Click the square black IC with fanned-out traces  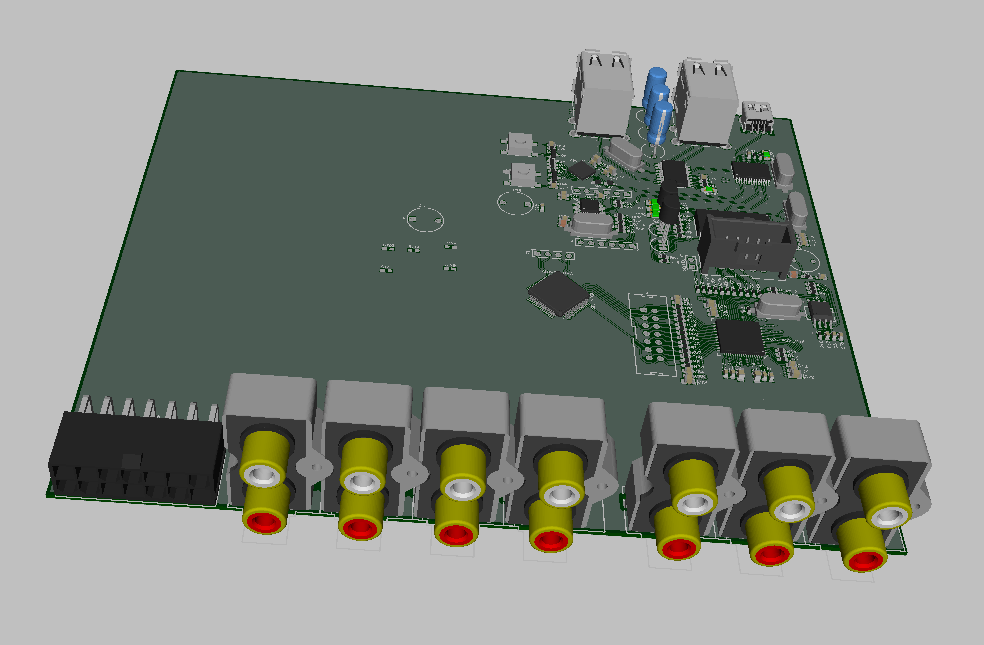[741, 336]
